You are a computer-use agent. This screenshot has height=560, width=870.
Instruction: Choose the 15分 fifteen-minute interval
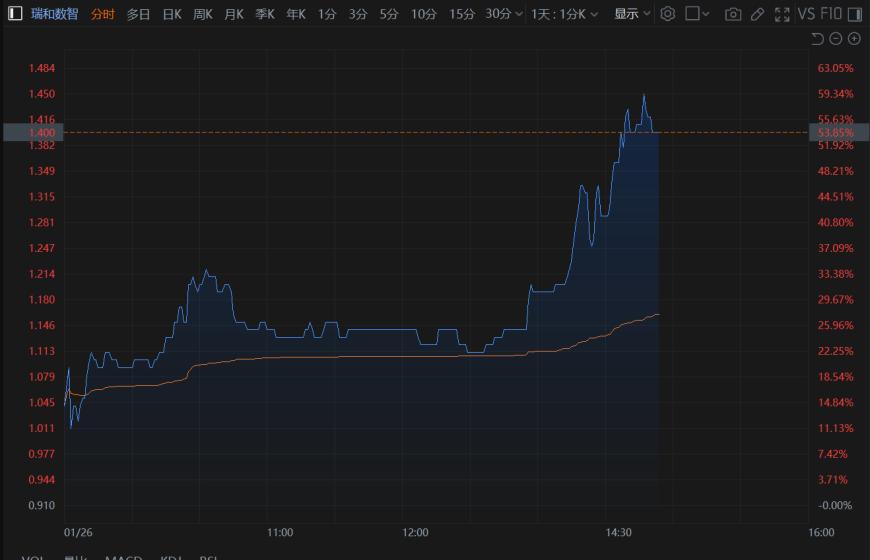coord(462,14)
